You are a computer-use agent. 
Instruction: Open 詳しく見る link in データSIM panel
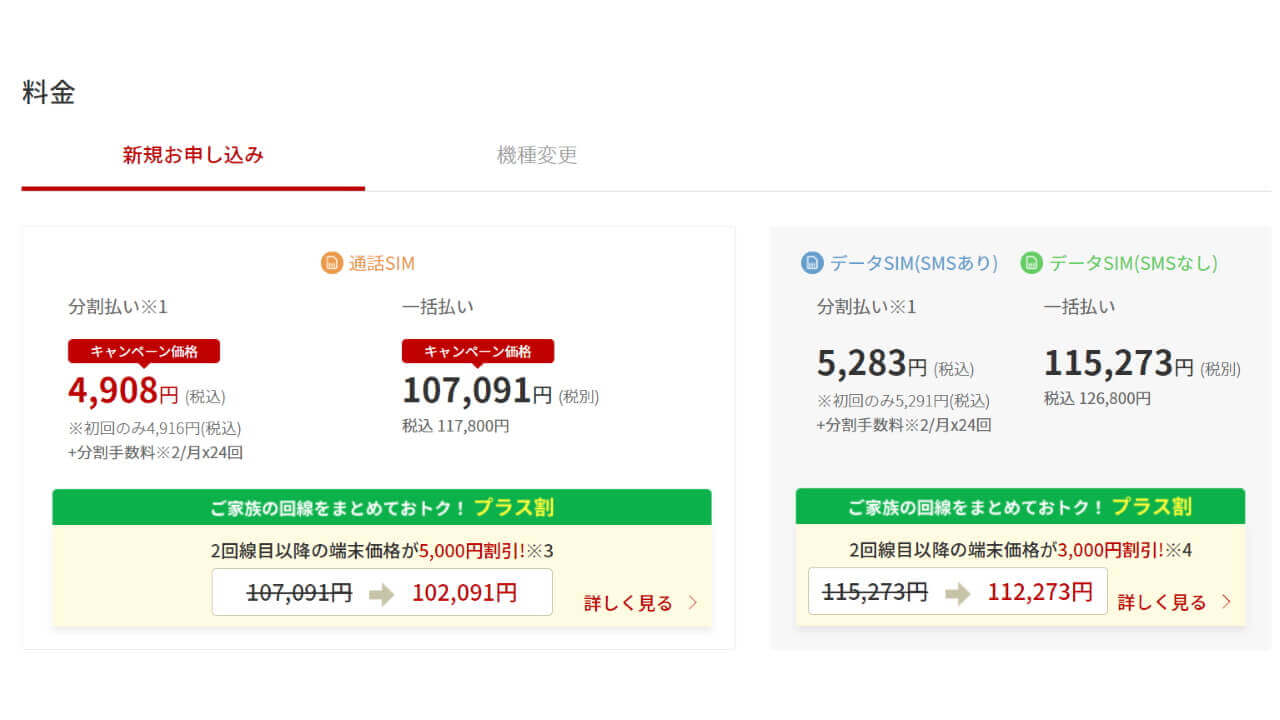tap(1162, 602)
